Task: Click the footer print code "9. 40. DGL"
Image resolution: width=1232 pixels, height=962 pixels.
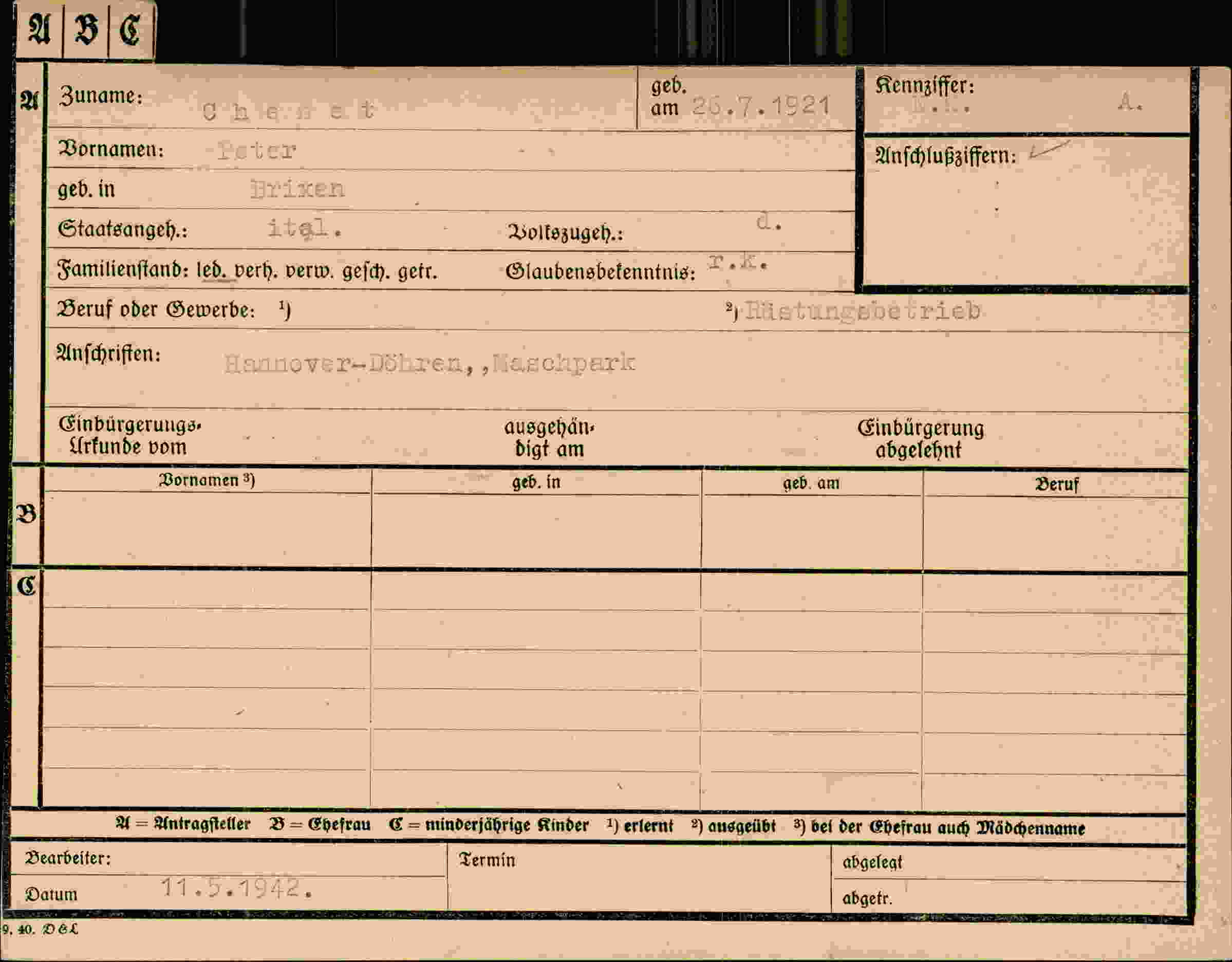Action: (40, 929)
